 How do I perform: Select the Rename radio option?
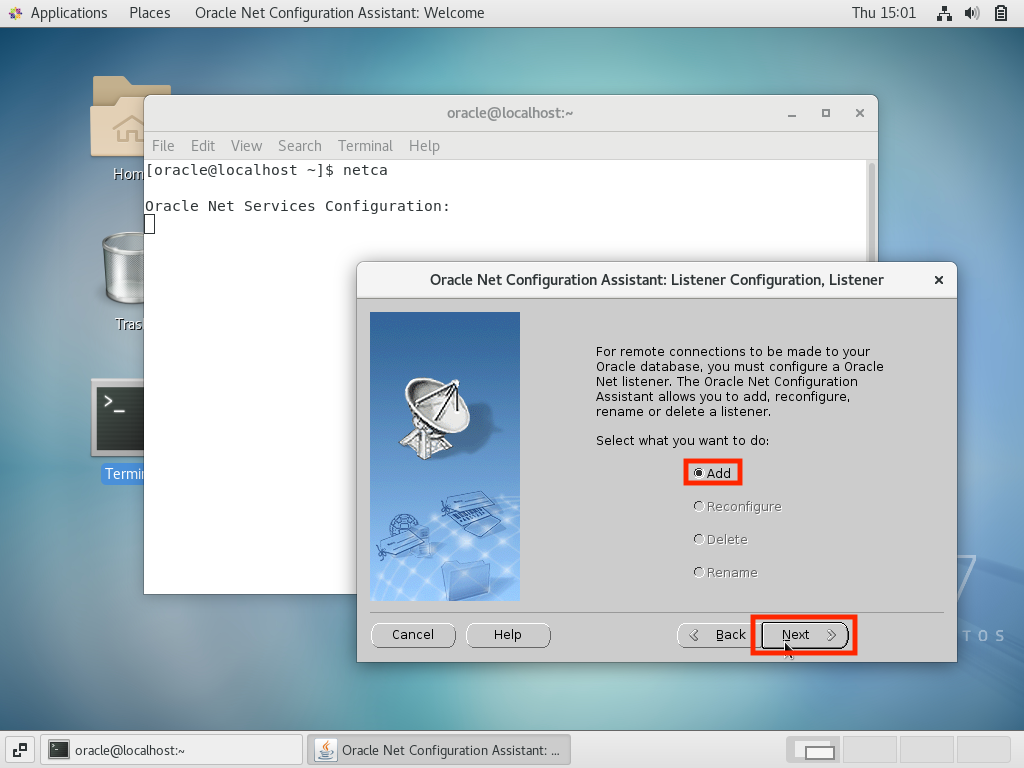click(726, 573)
